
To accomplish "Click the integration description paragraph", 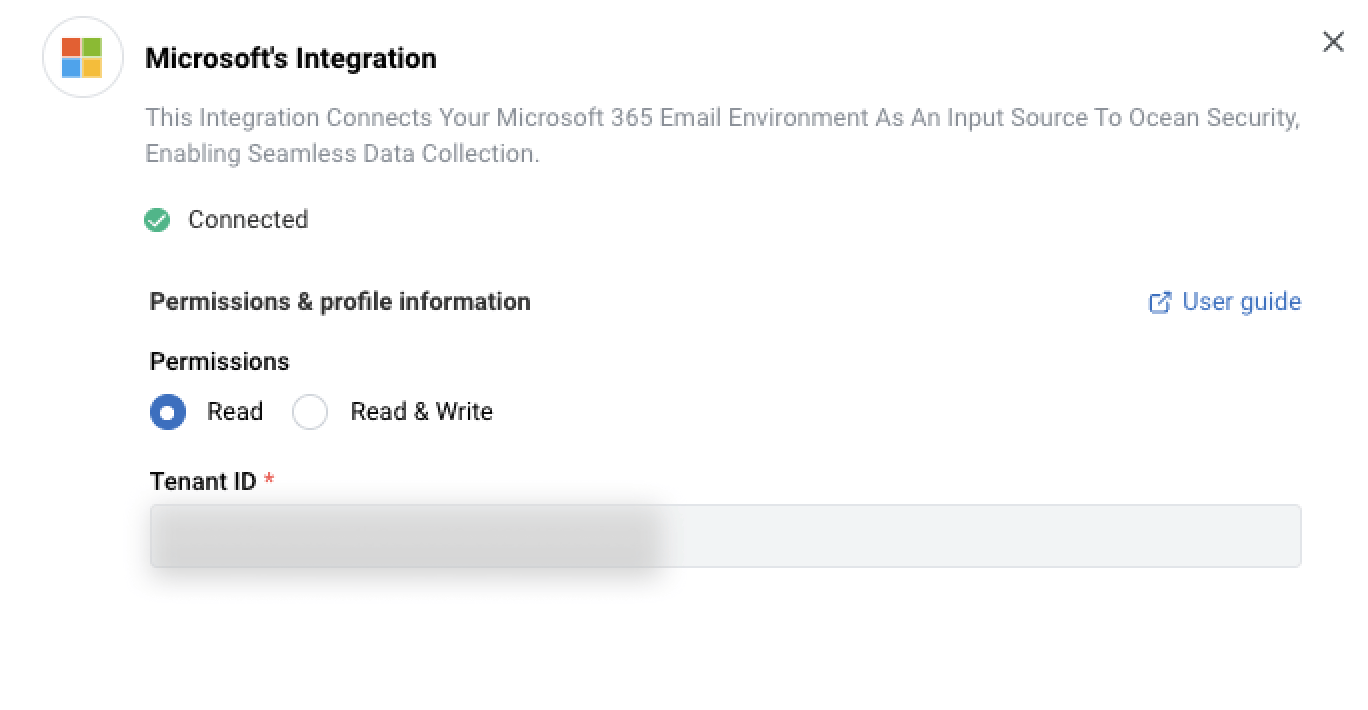I will point(723,136).
